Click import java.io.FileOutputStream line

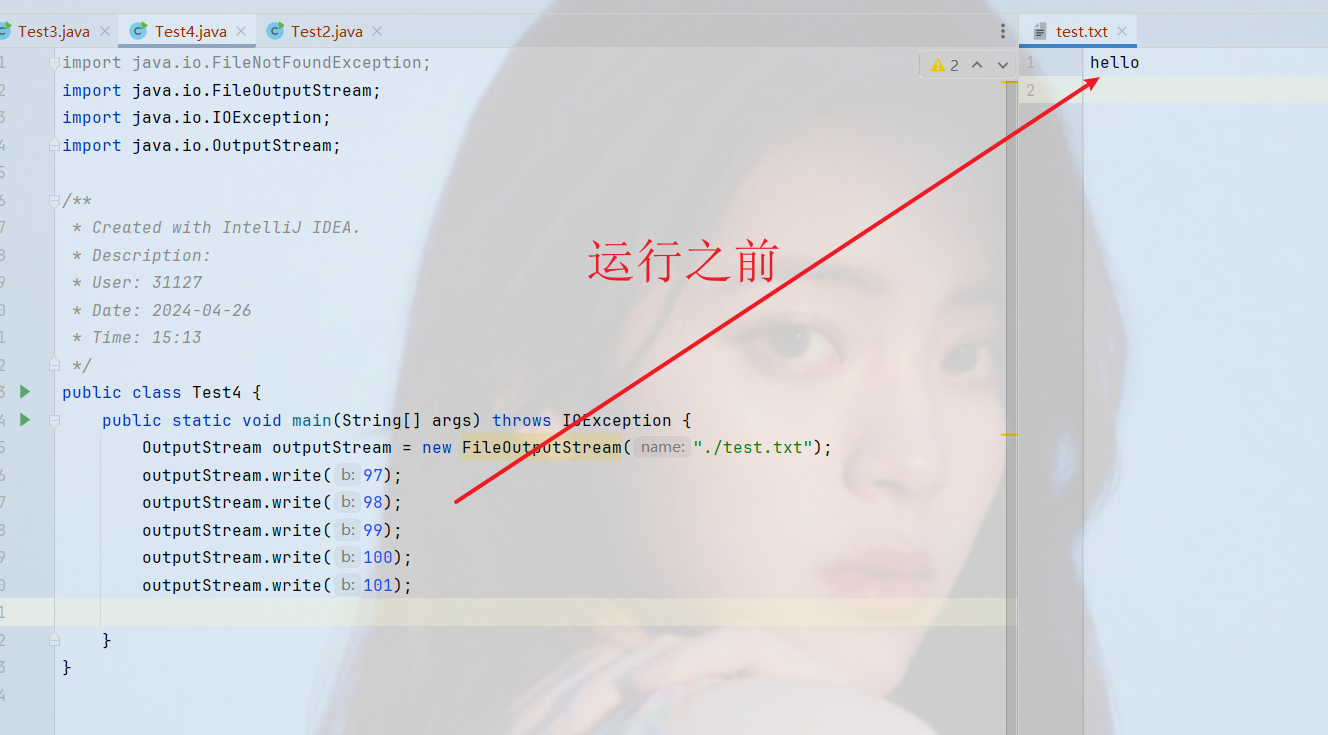pos(222,90)
